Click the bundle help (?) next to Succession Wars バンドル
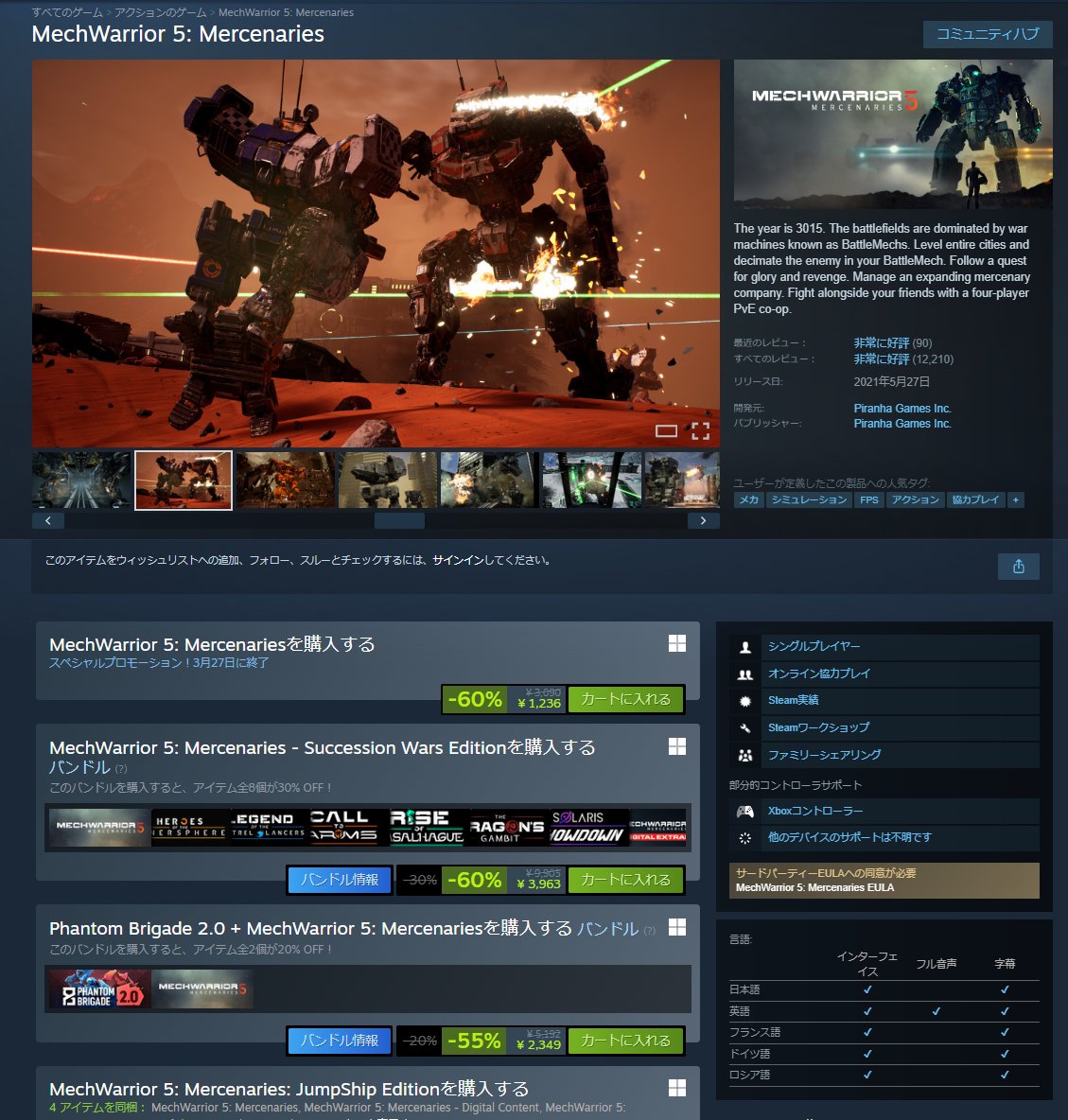Viewport: 1068px width, 1120px height. pyautogui.click(x=121, y=768)
